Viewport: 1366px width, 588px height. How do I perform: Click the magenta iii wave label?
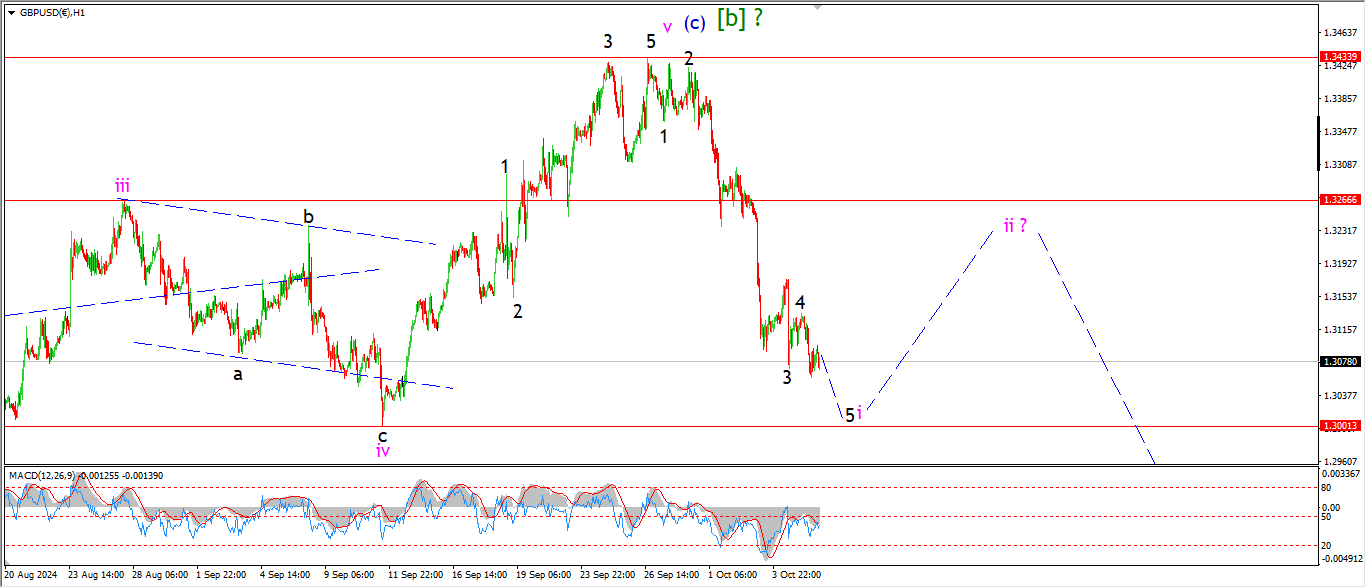[121, 185]
